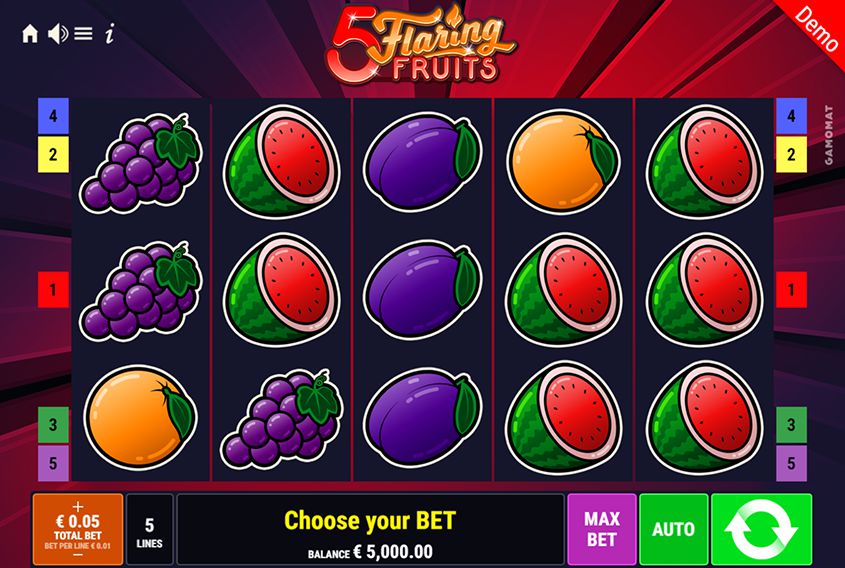Select right red payline 1 marker
The width and height of the screenshot is (845, 568).
(791, 289)
